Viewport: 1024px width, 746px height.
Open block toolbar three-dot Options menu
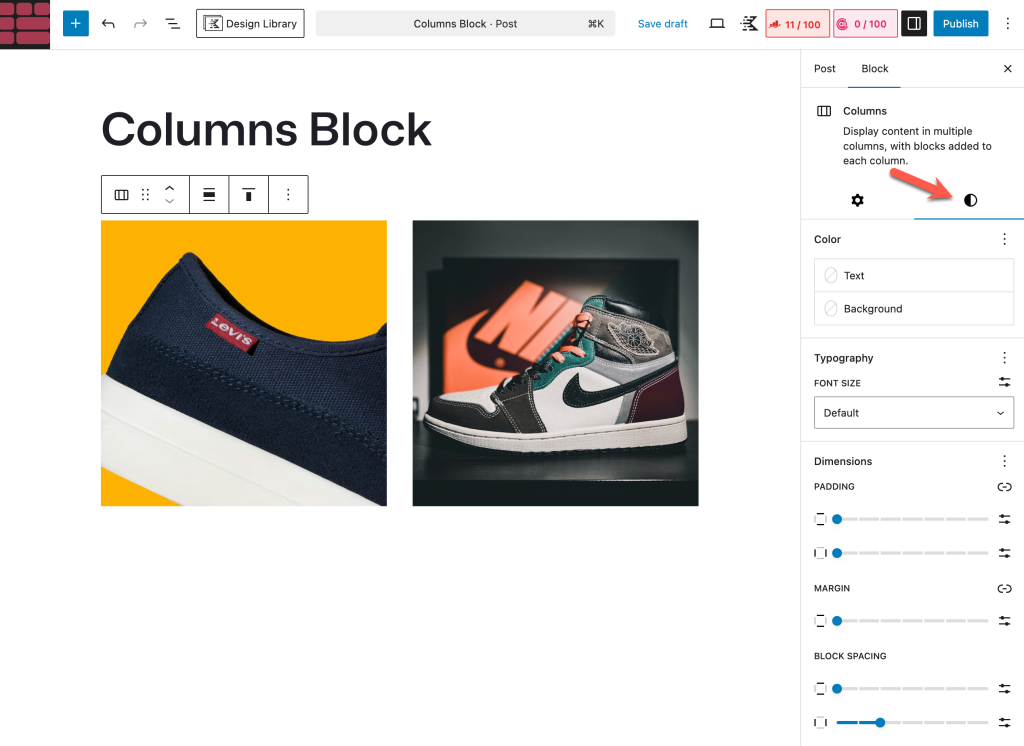[x=288, y=195]
